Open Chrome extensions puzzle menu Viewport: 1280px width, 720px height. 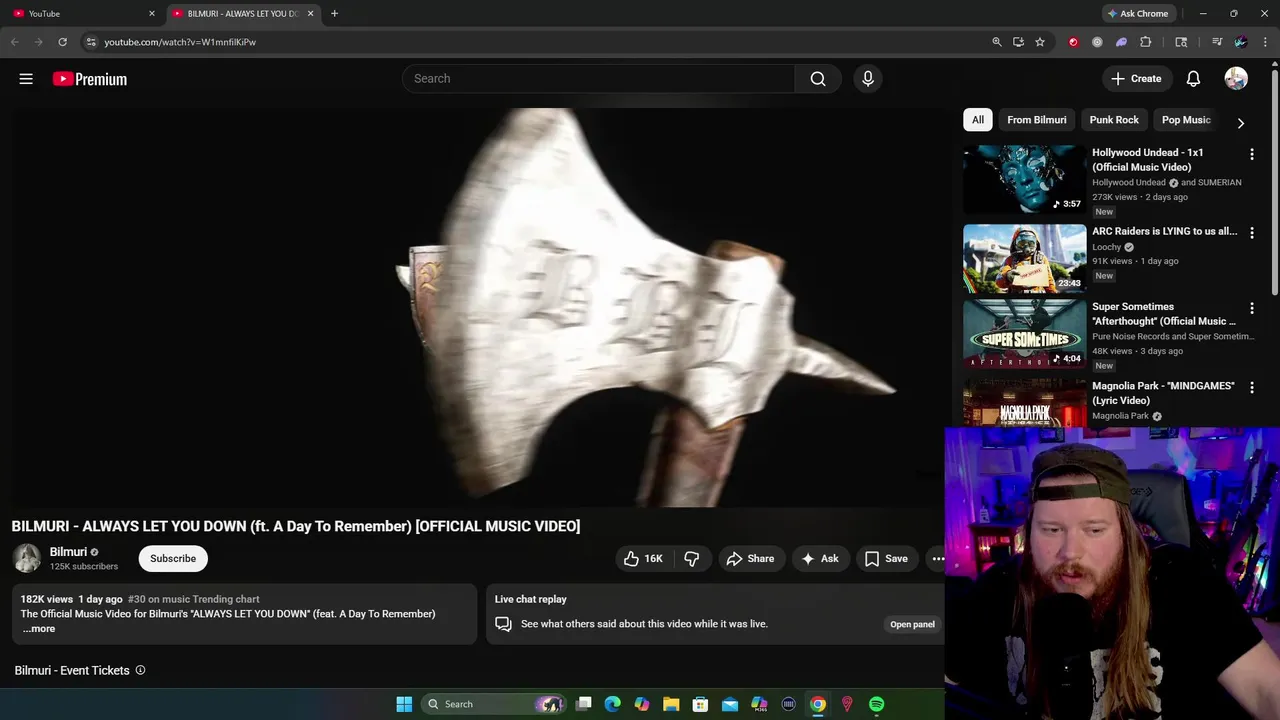1146,42
